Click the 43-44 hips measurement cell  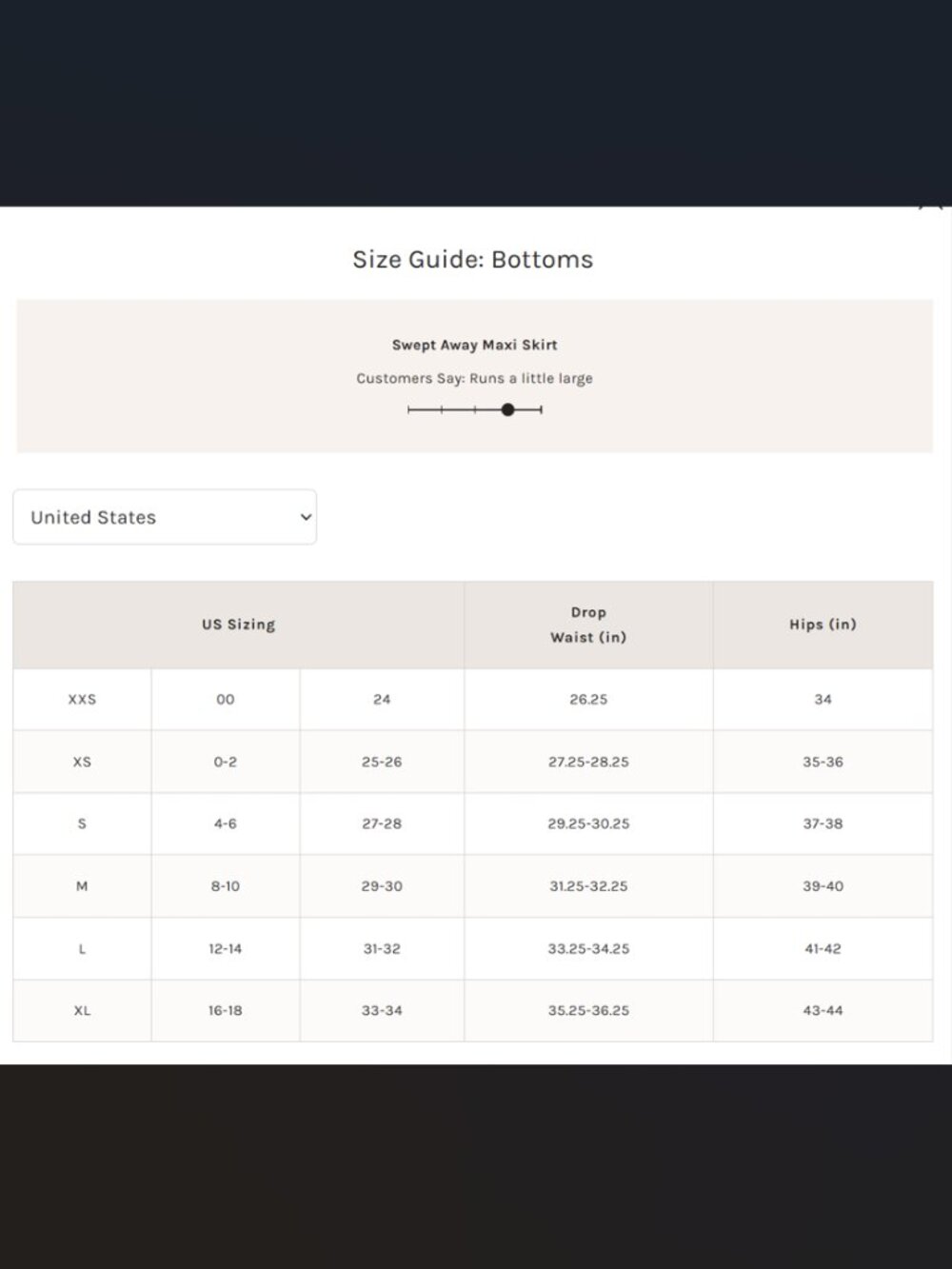pyautogui.click(x=823, y=1010)
